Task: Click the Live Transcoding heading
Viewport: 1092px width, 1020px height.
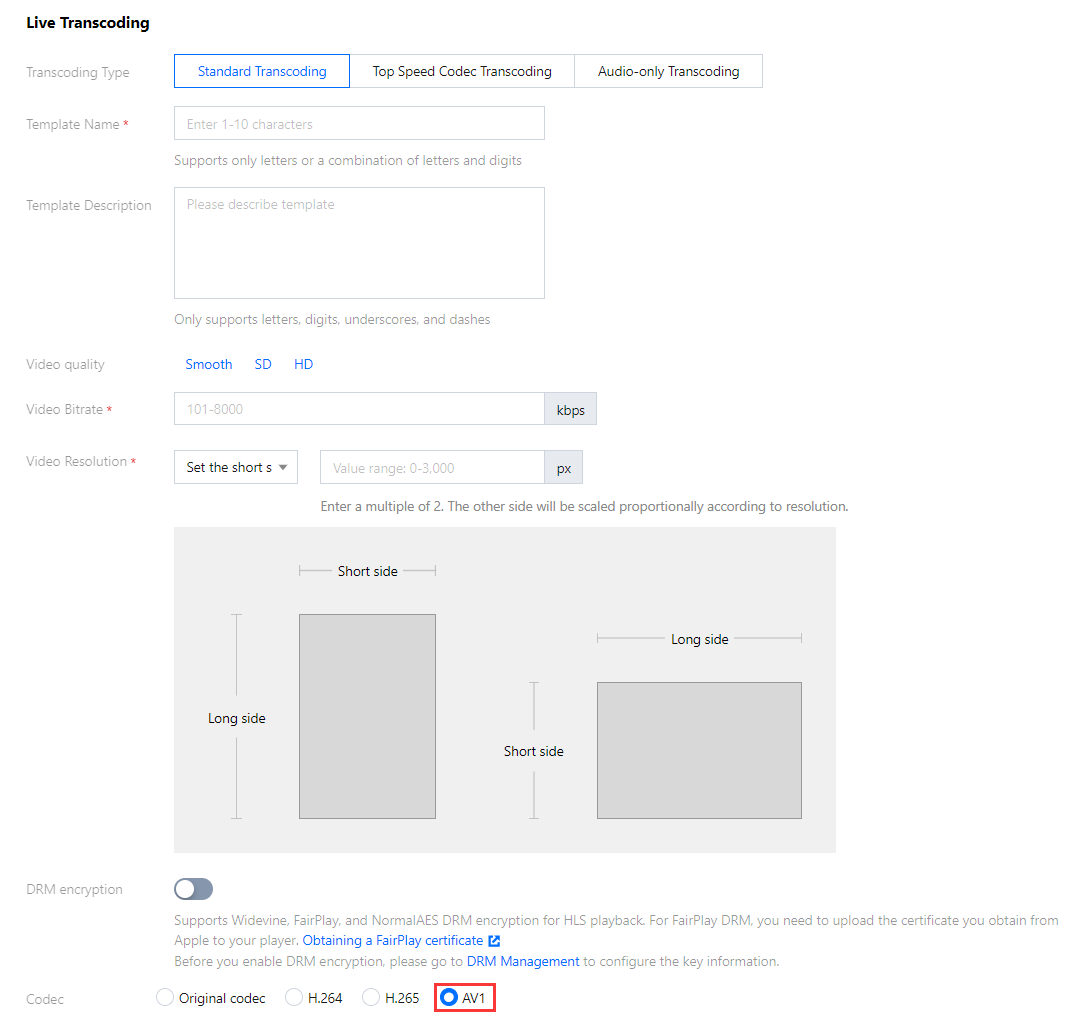Action: pyautogui.click(x=88, y=23)
